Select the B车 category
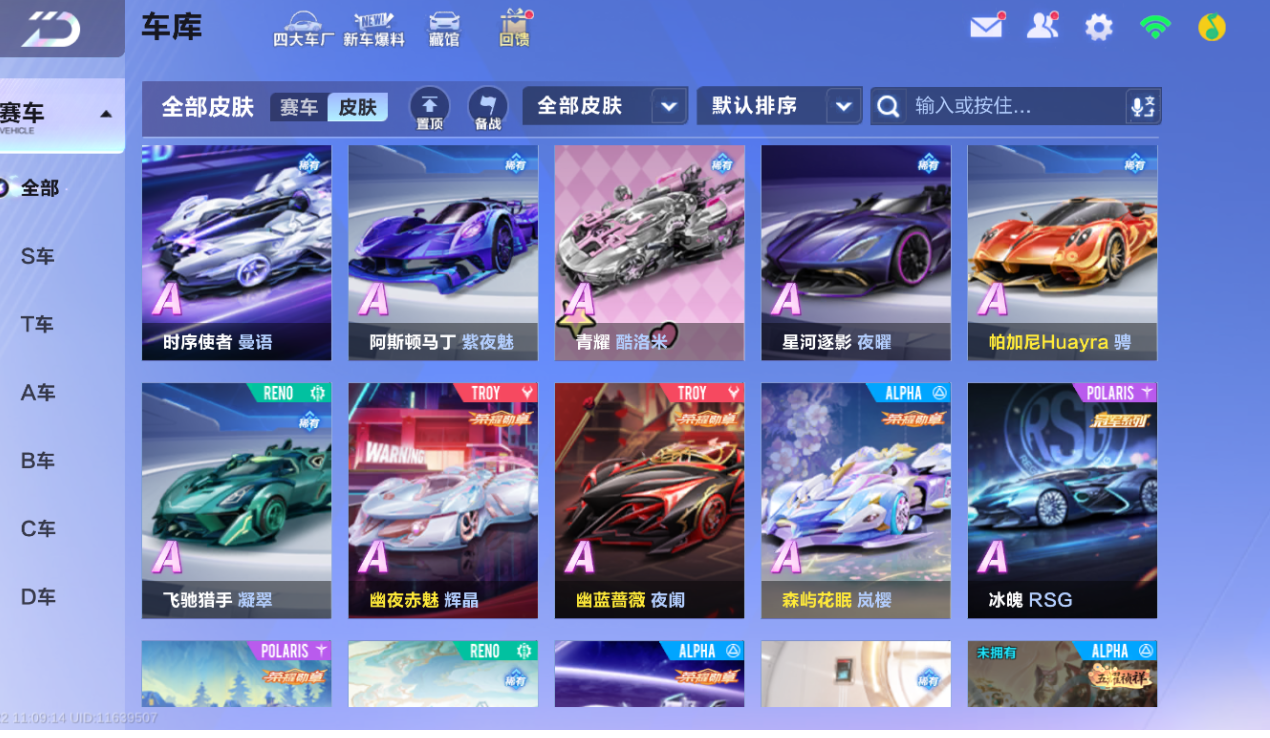The width and height of the screenshot is (1270, 738). [x=38, y=461]
